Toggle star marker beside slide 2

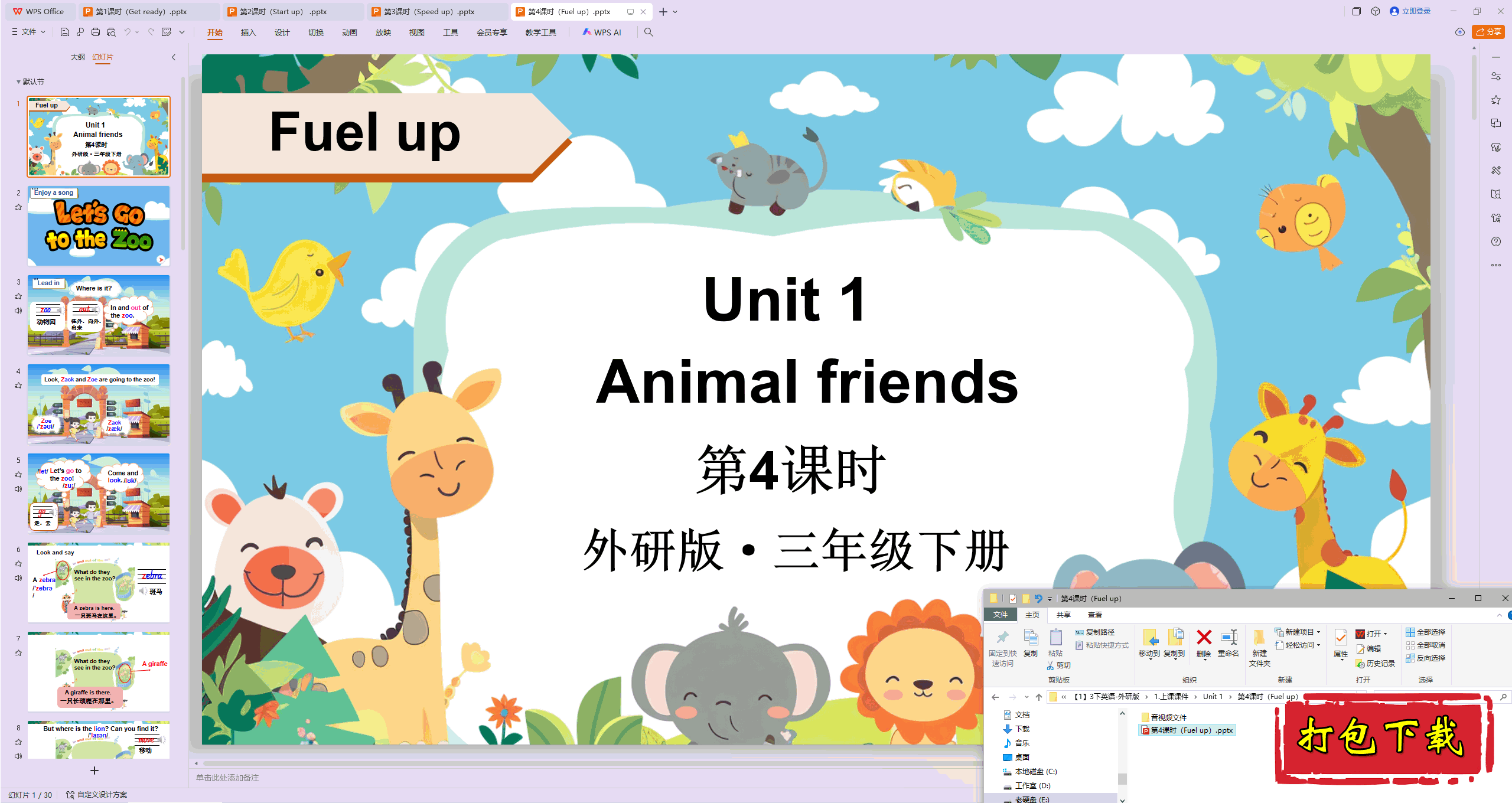coord(18,207)
